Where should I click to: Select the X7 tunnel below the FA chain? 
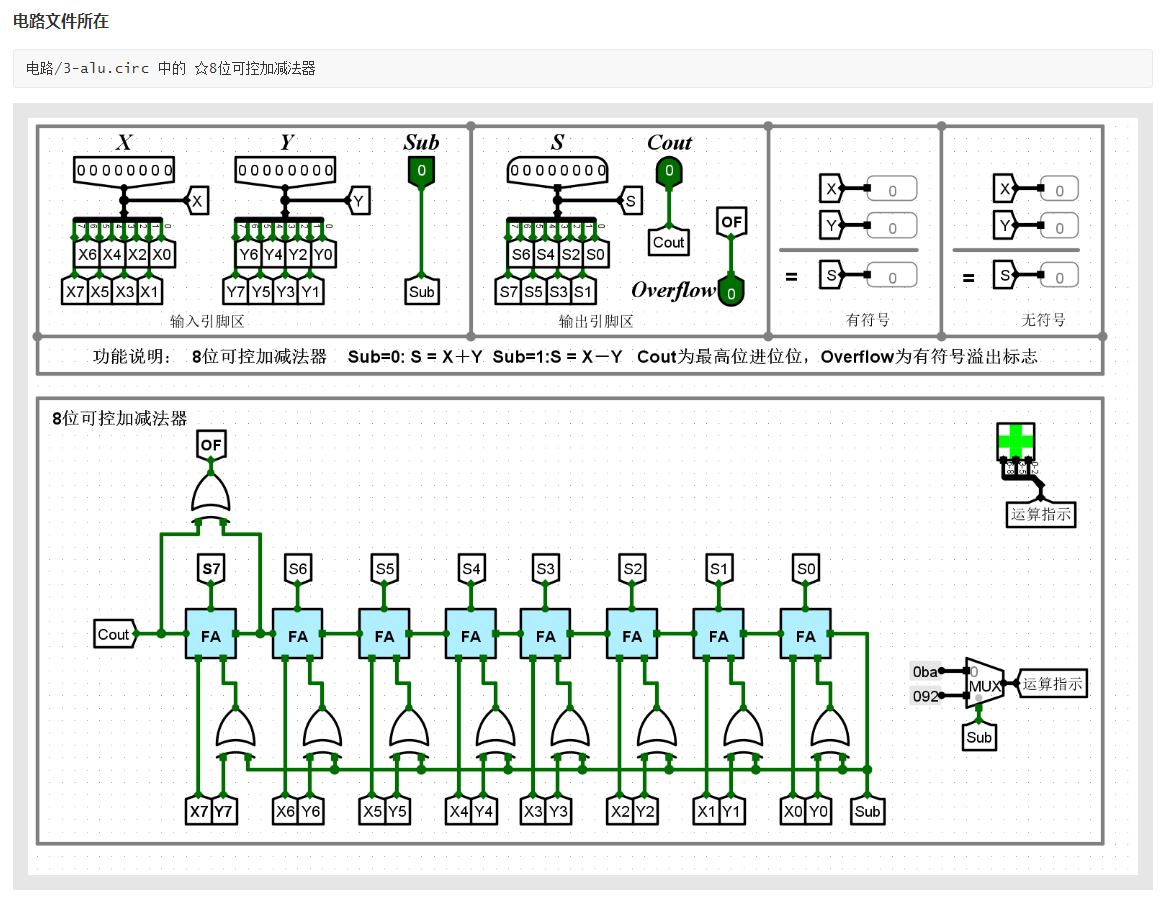point(198,811)
